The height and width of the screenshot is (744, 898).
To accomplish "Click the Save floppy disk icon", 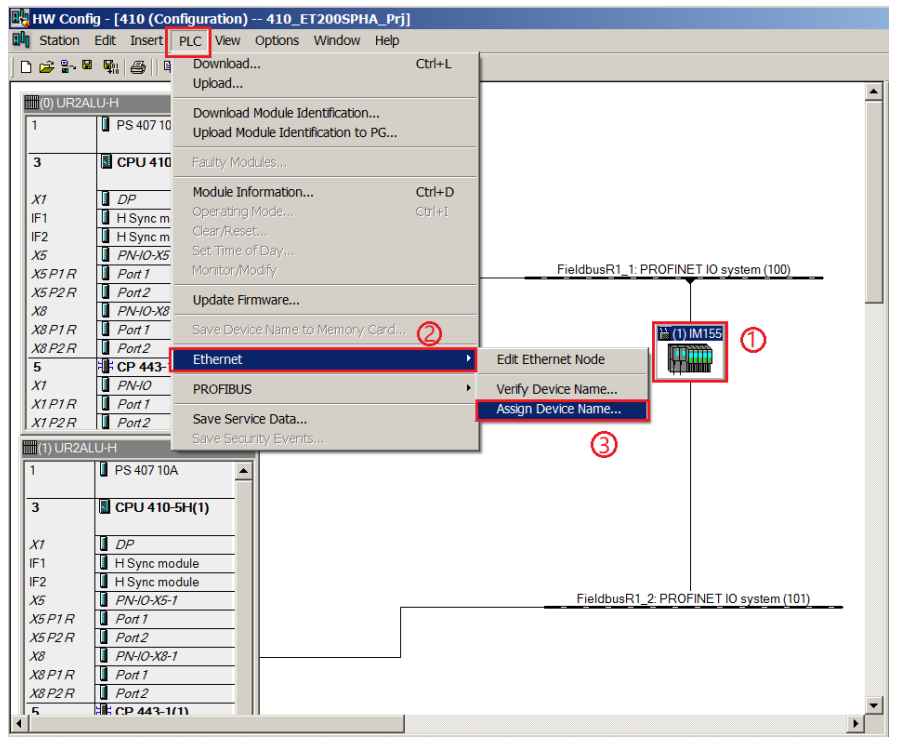I will (x=87, y=65).
